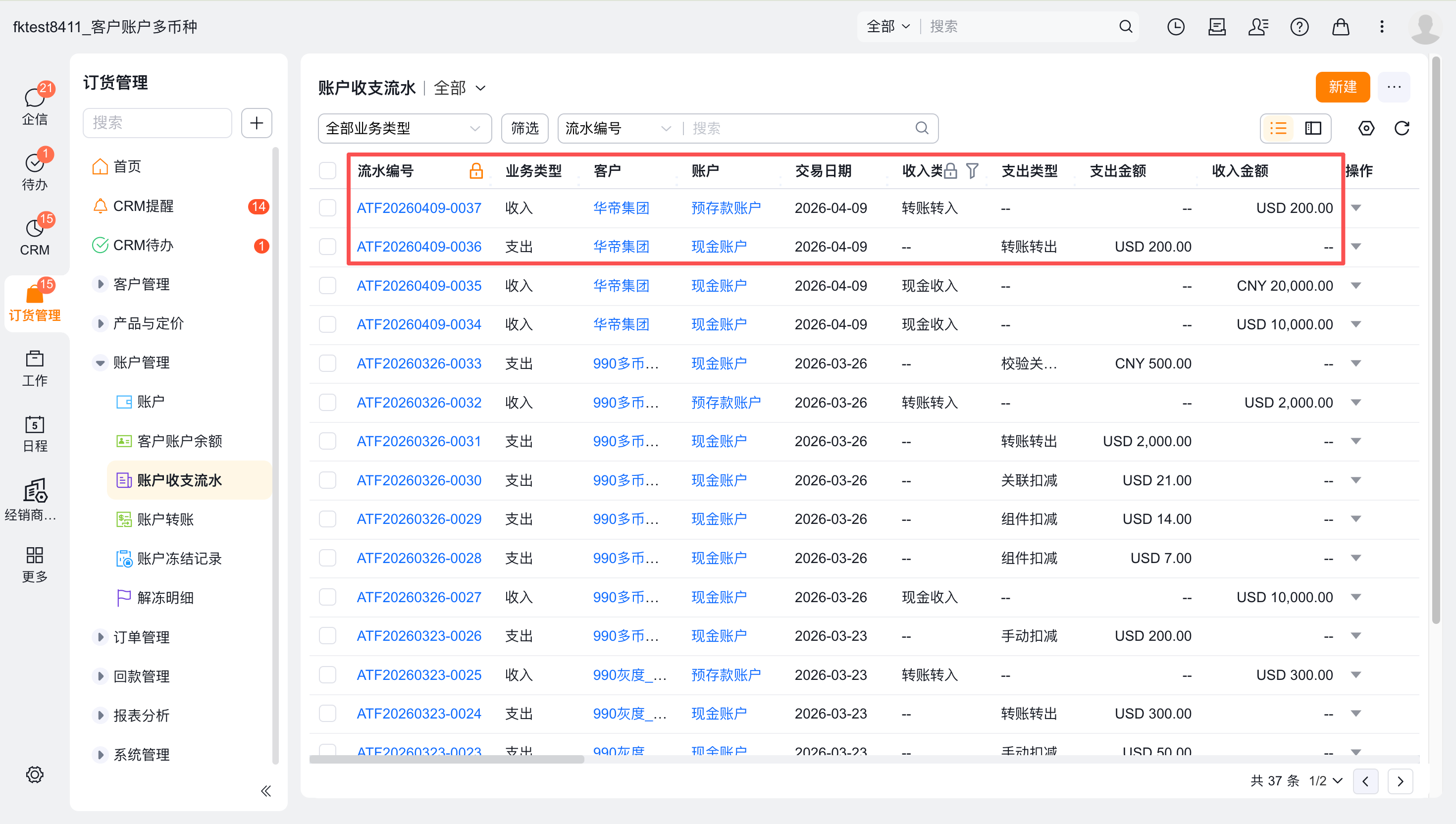Screen dimensions: 1456x824
Task: Open the column settings hexagon icon
Action: pyautogui.click(x=1365, y=128)
